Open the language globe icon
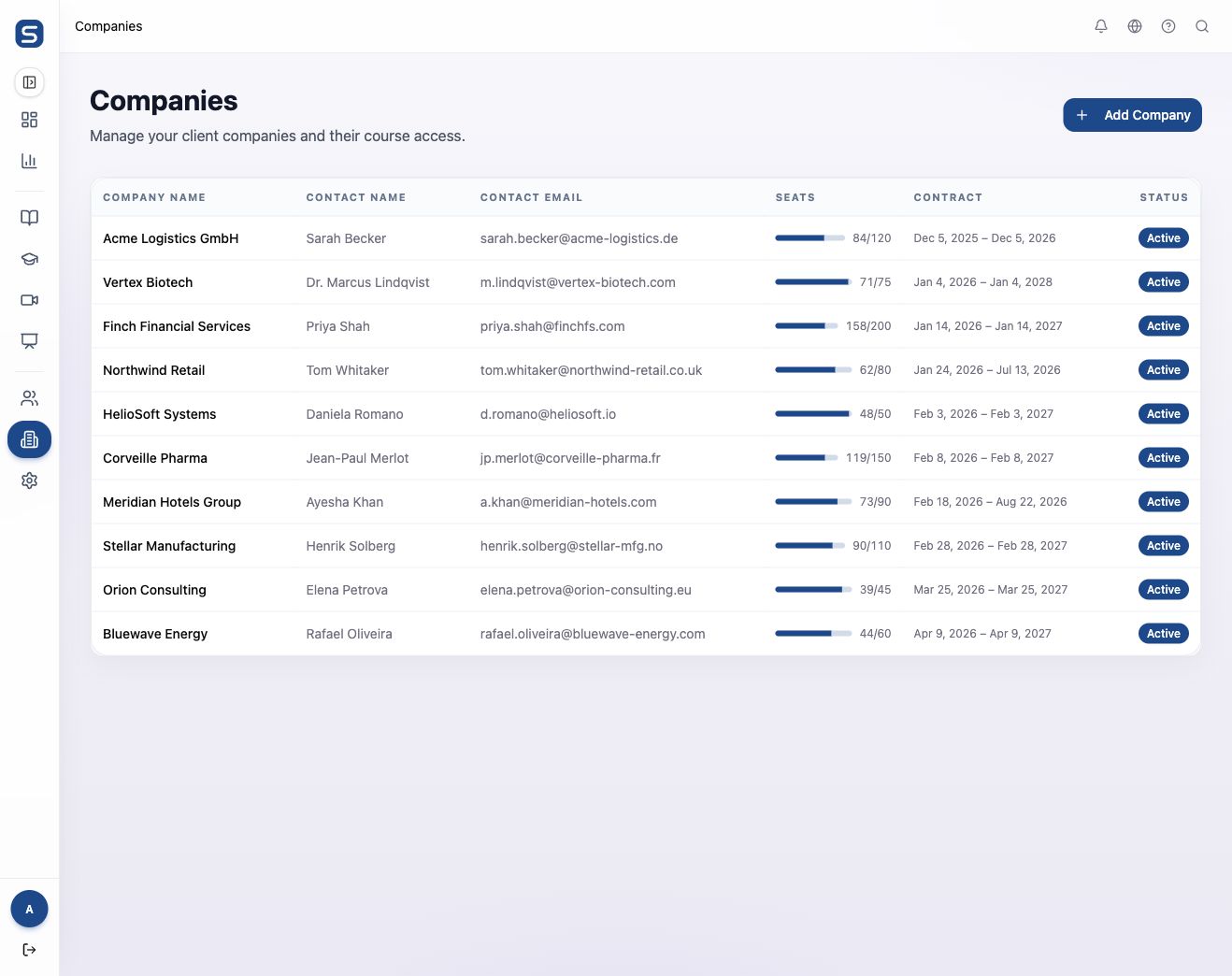The width and height of the screenshot is (1232, 976). (1135, 26)
